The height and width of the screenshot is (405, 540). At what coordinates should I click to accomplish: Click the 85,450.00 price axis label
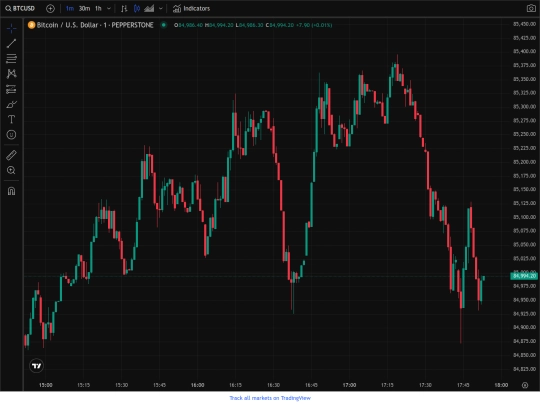tap(525, 24)
